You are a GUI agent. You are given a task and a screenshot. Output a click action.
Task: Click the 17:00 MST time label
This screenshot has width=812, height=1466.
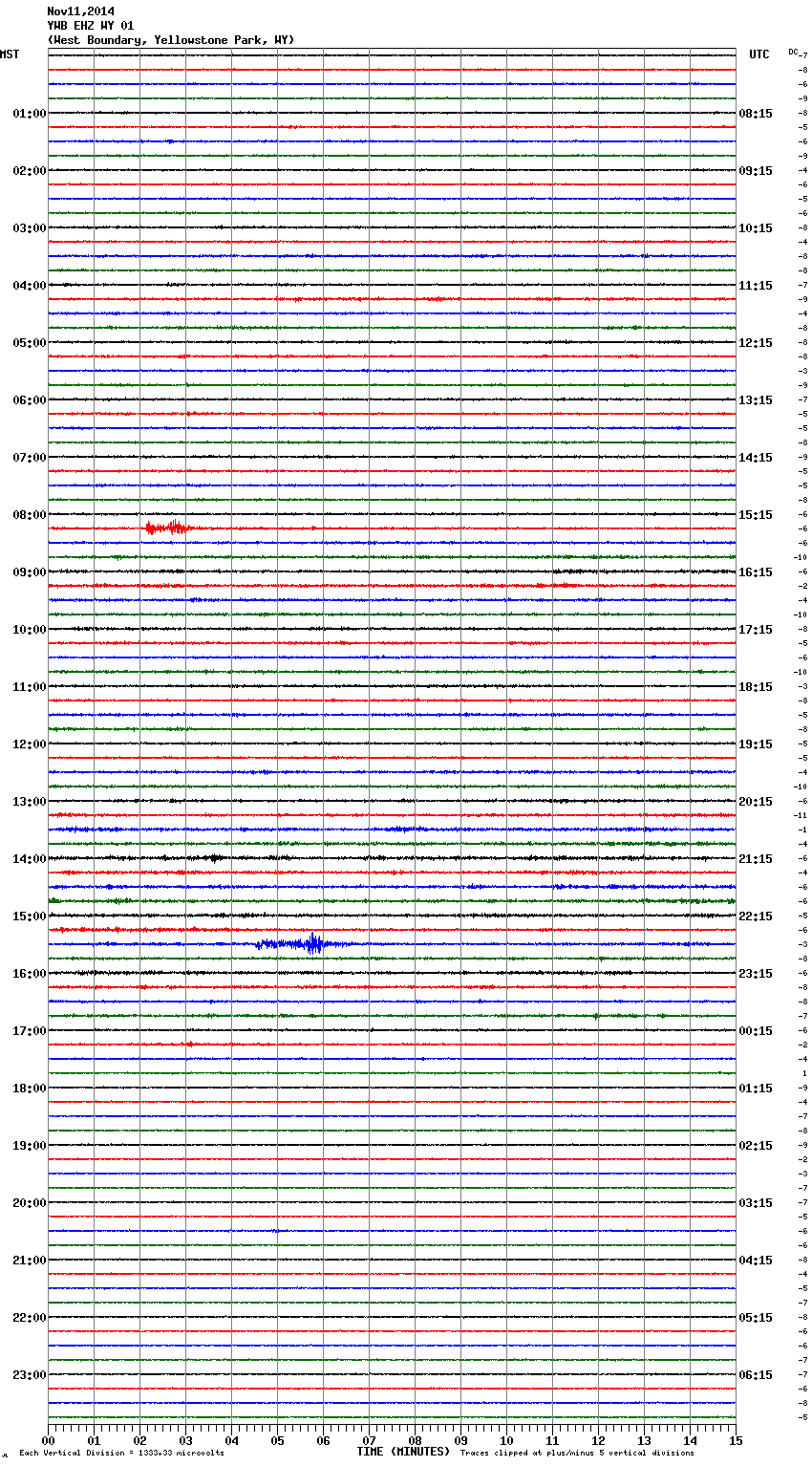[x=30, y=1031]
